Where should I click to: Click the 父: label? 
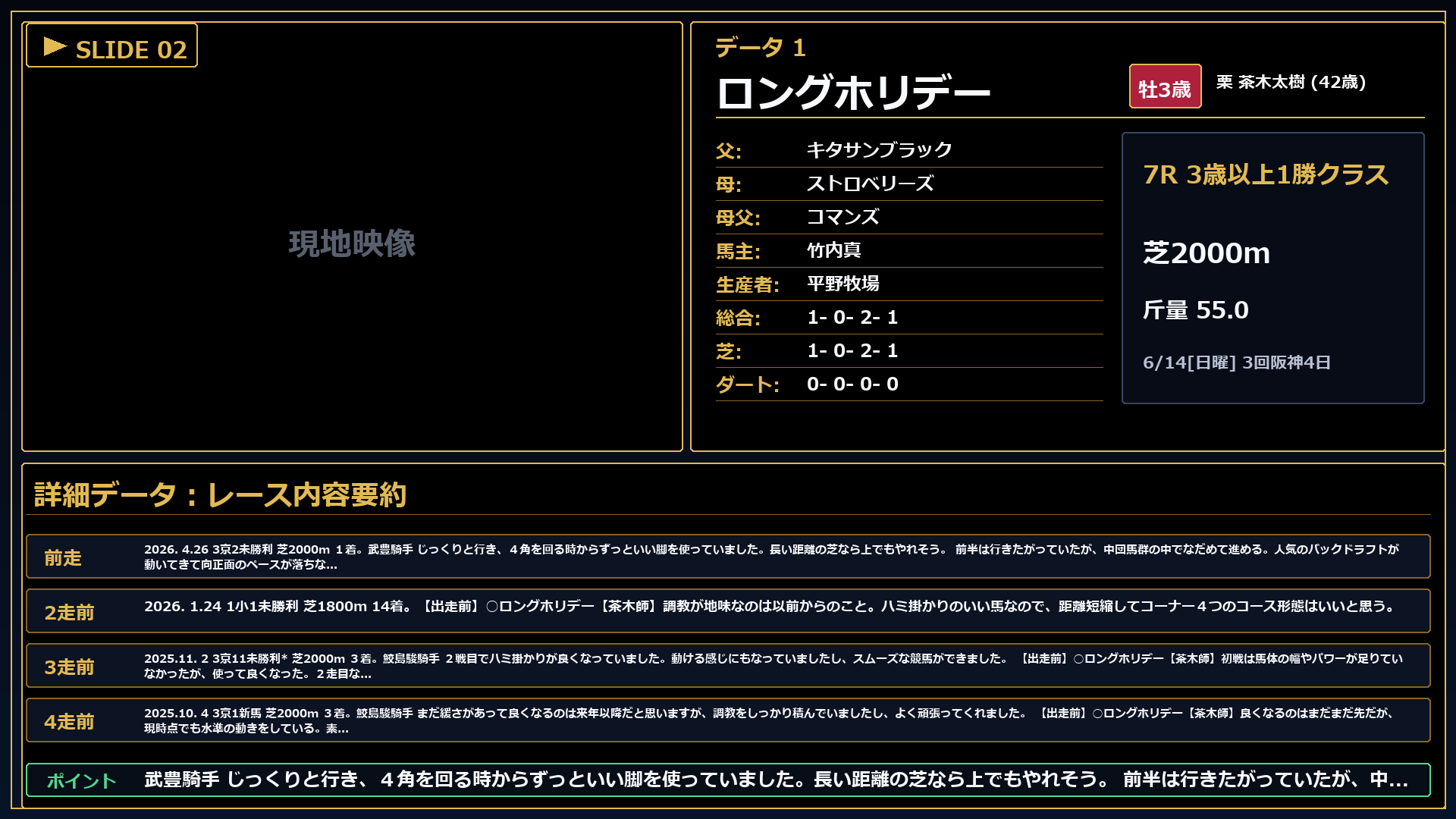[729, 150]
